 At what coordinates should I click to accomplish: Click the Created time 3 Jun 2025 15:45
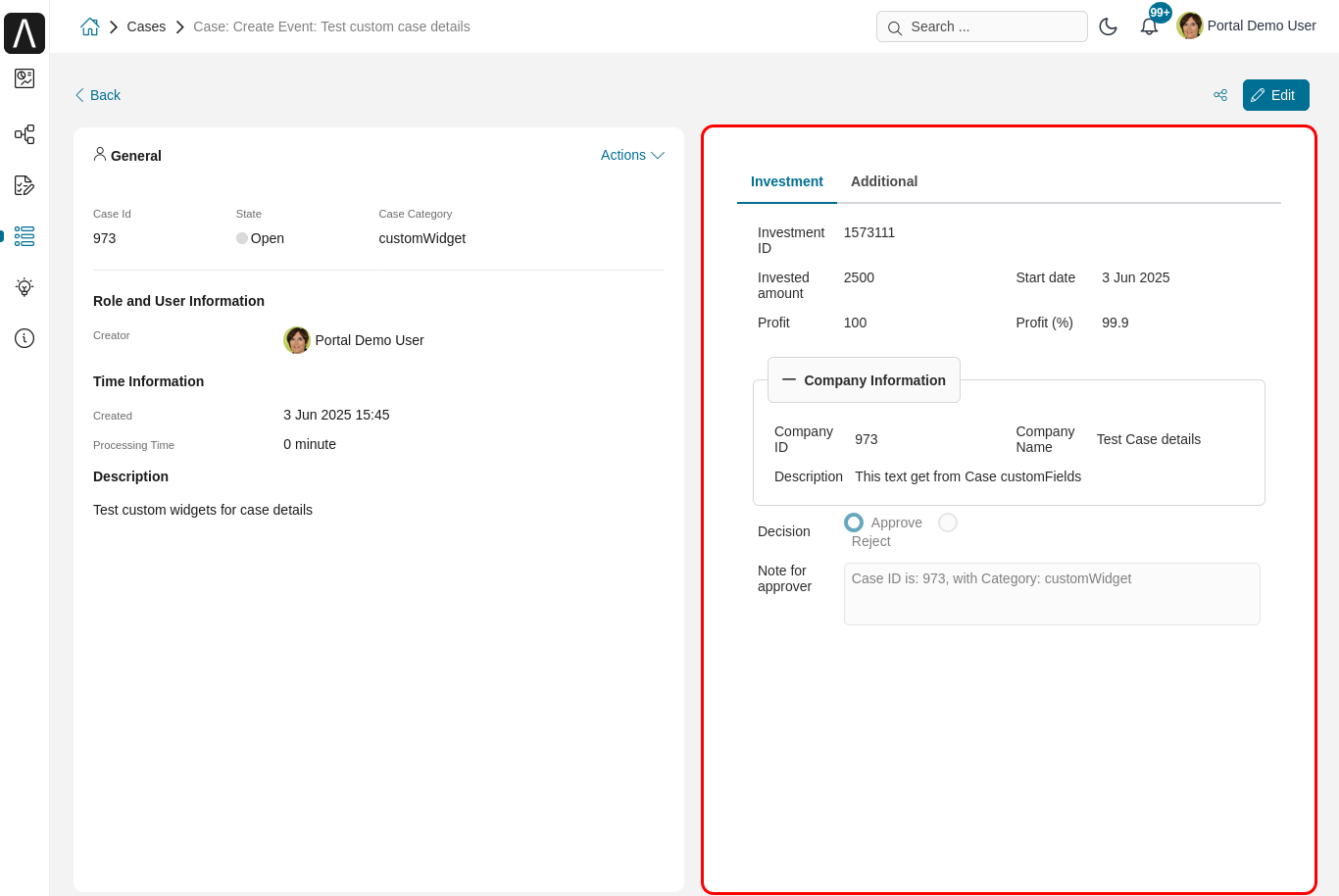pyautogui.click(x=336, y=415)
